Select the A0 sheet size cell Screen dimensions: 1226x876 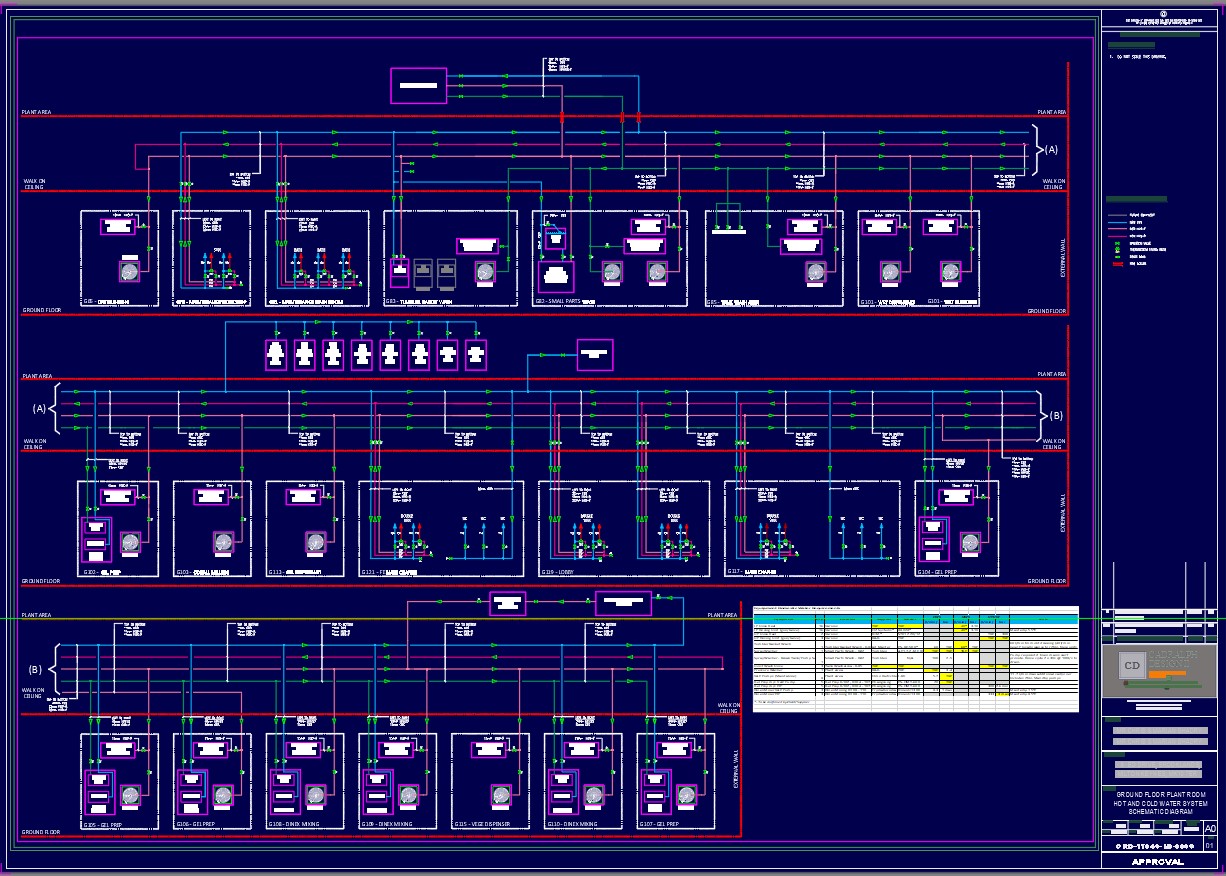(1209, 828)
